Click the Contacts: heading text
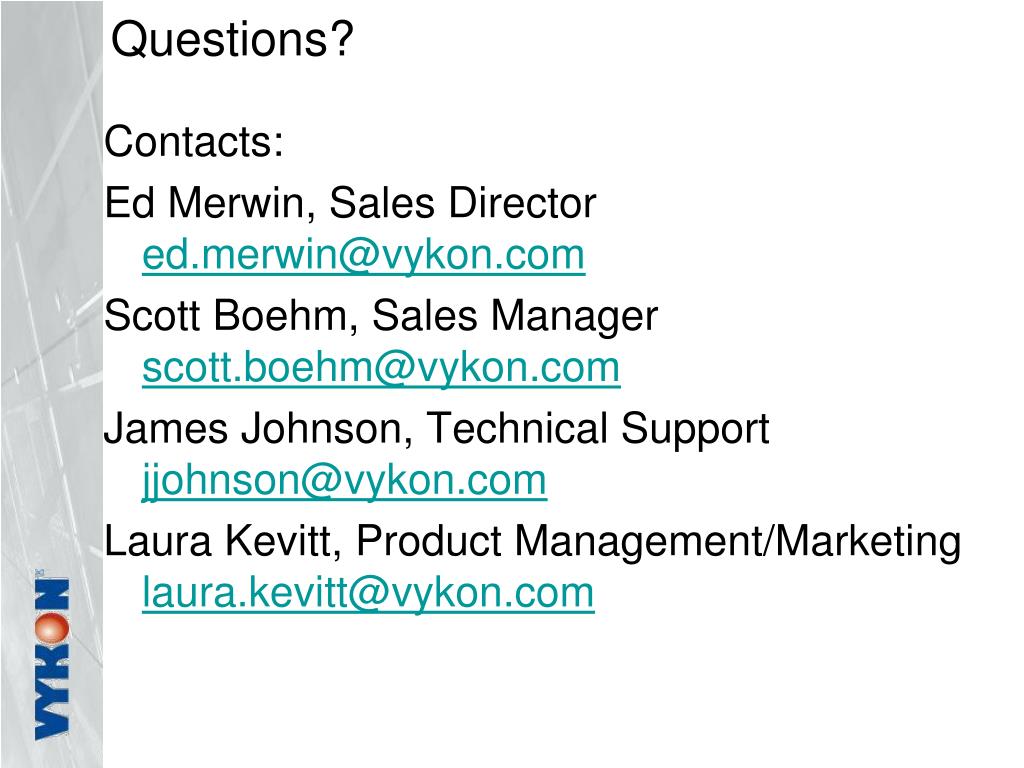 [x=194, y=142]
